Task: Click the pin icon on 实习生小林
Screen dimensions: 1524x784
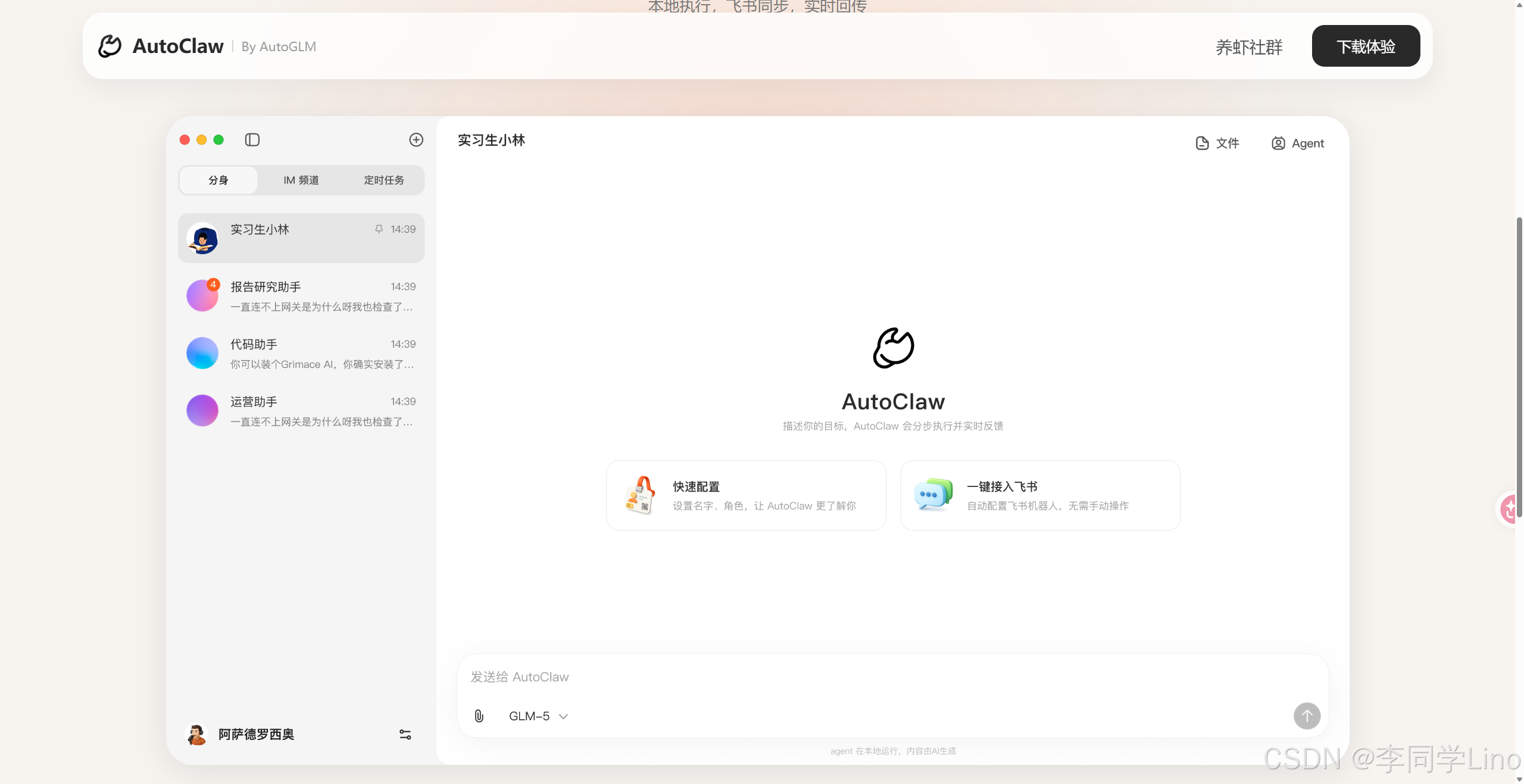Action: tap(379, 229)
